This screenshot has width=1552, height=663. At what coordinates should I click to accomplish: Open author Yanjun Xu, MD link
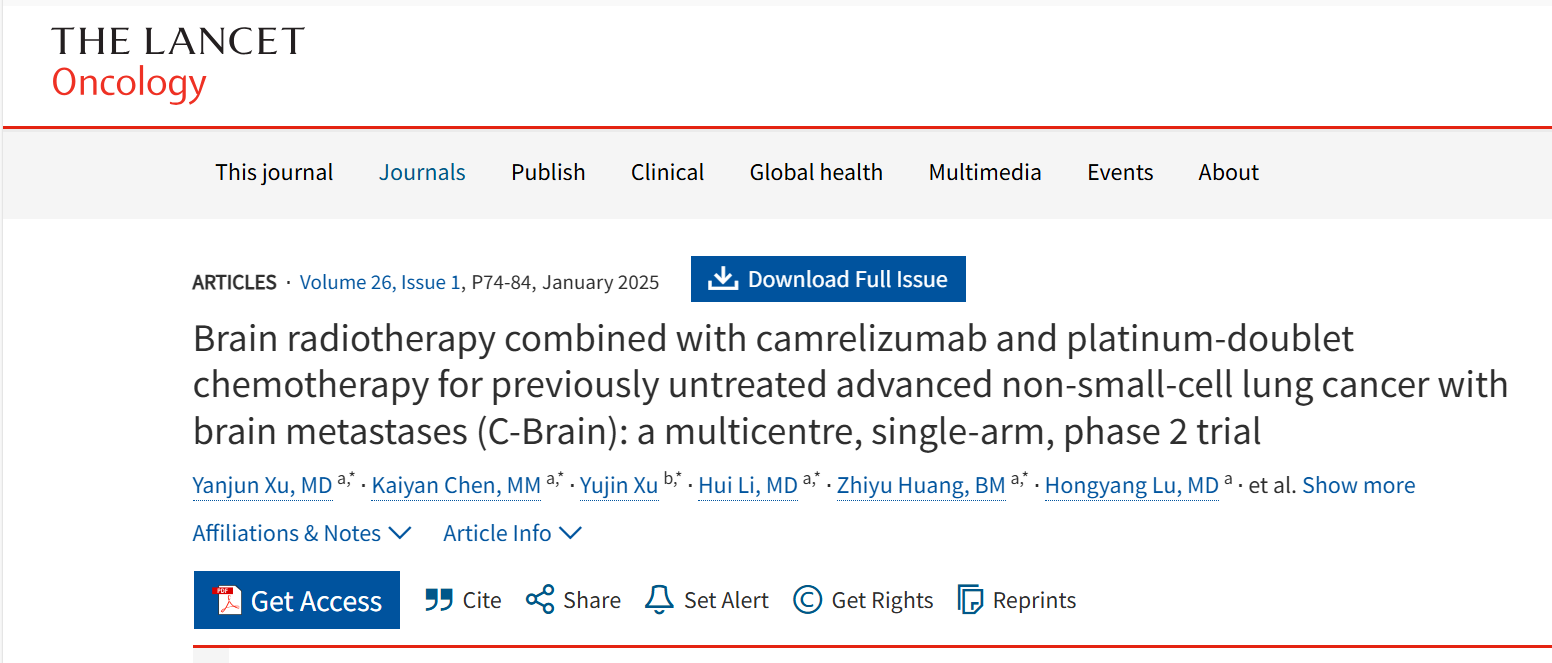click(262, 486)
